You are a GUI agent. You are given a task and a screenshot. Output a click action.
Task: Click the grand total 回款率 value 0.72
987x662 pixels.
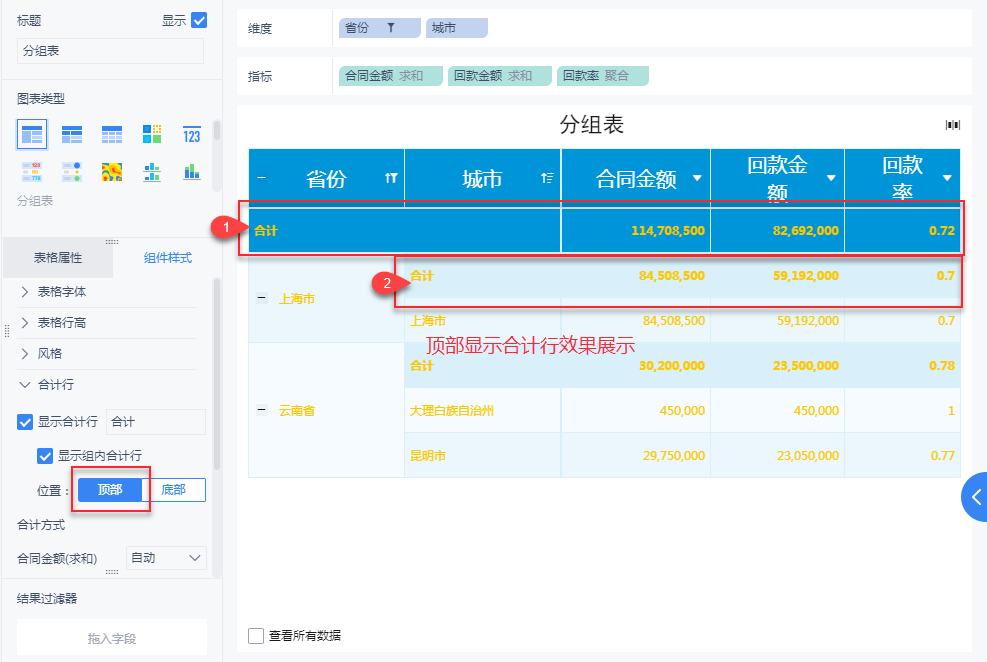pyautogui.click(x=942, y=230)
